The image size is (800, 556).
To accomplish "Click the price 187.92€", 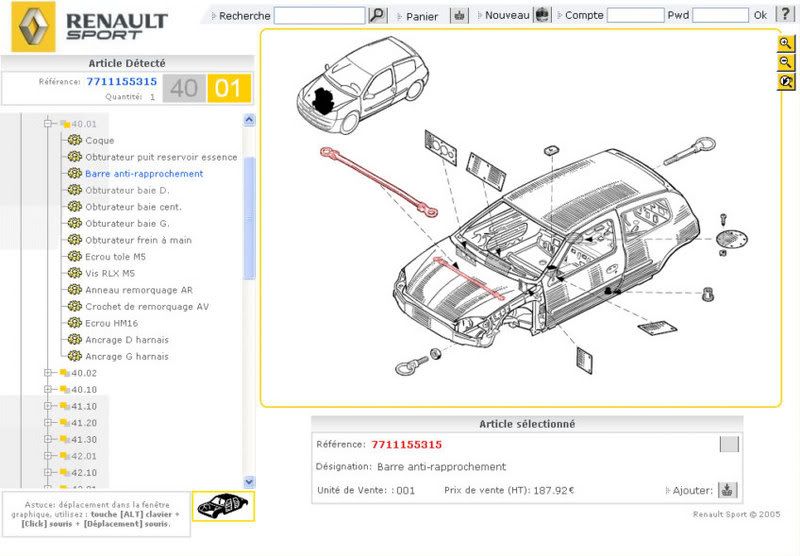I will pos(554,490).
